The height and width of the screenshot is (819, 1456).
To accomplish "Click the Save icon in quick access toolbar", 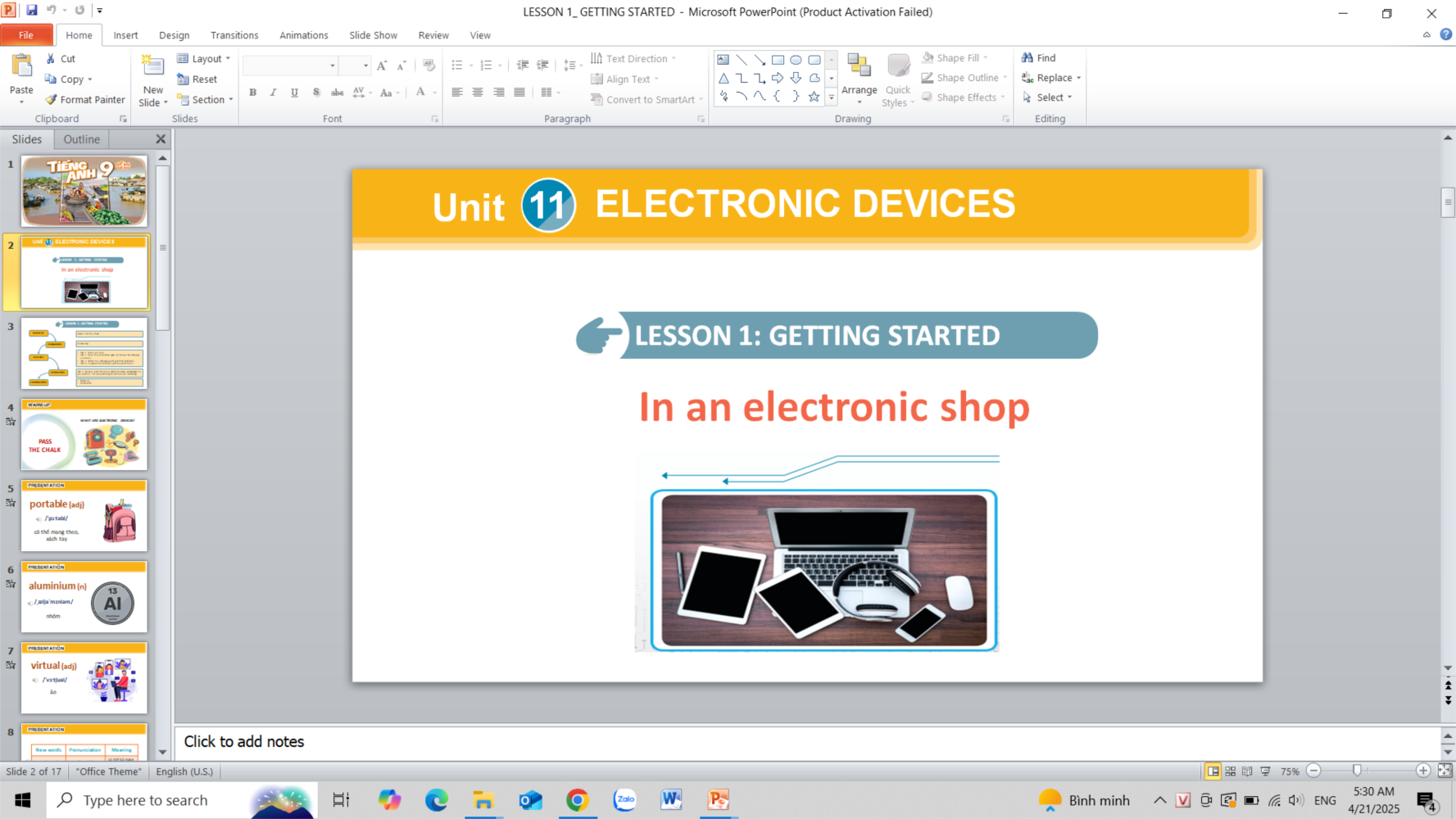I will tap(31, 11).
